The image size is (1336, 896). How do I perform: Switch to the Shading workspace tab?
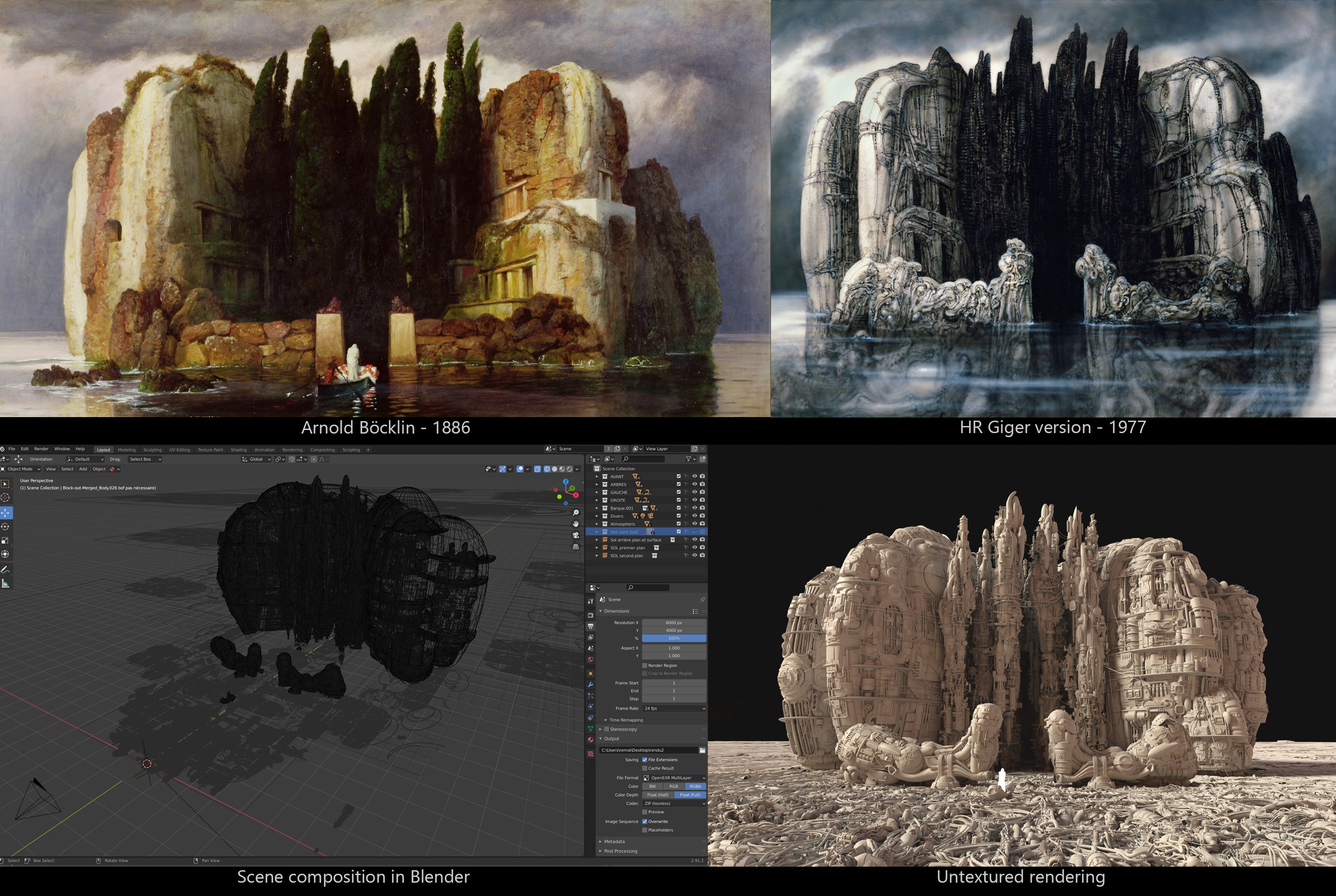tap(238, 450)
